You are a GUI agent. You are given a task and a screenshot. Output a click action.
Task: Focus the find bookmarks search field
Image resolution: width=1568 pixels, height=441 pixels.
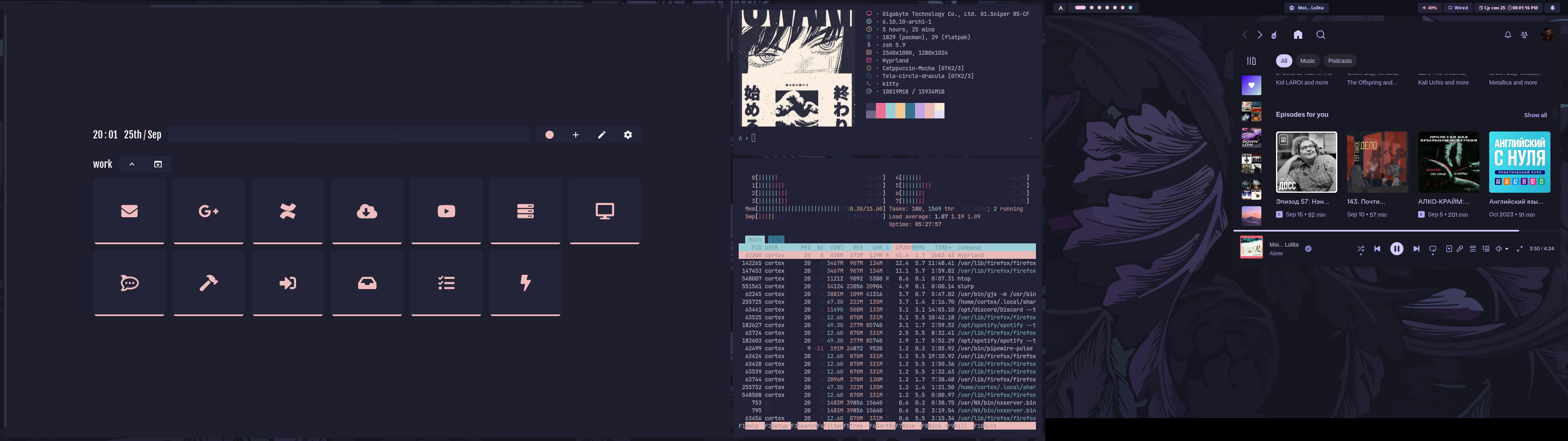(x=349, y=135)
